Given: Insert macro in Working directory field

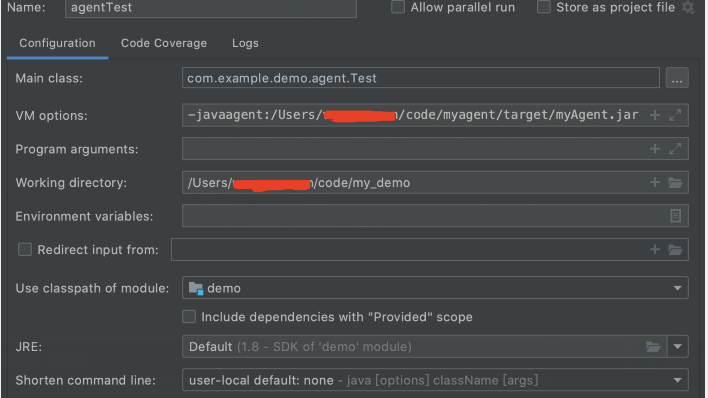Looking at the screenshot, I should coord(655,183).
